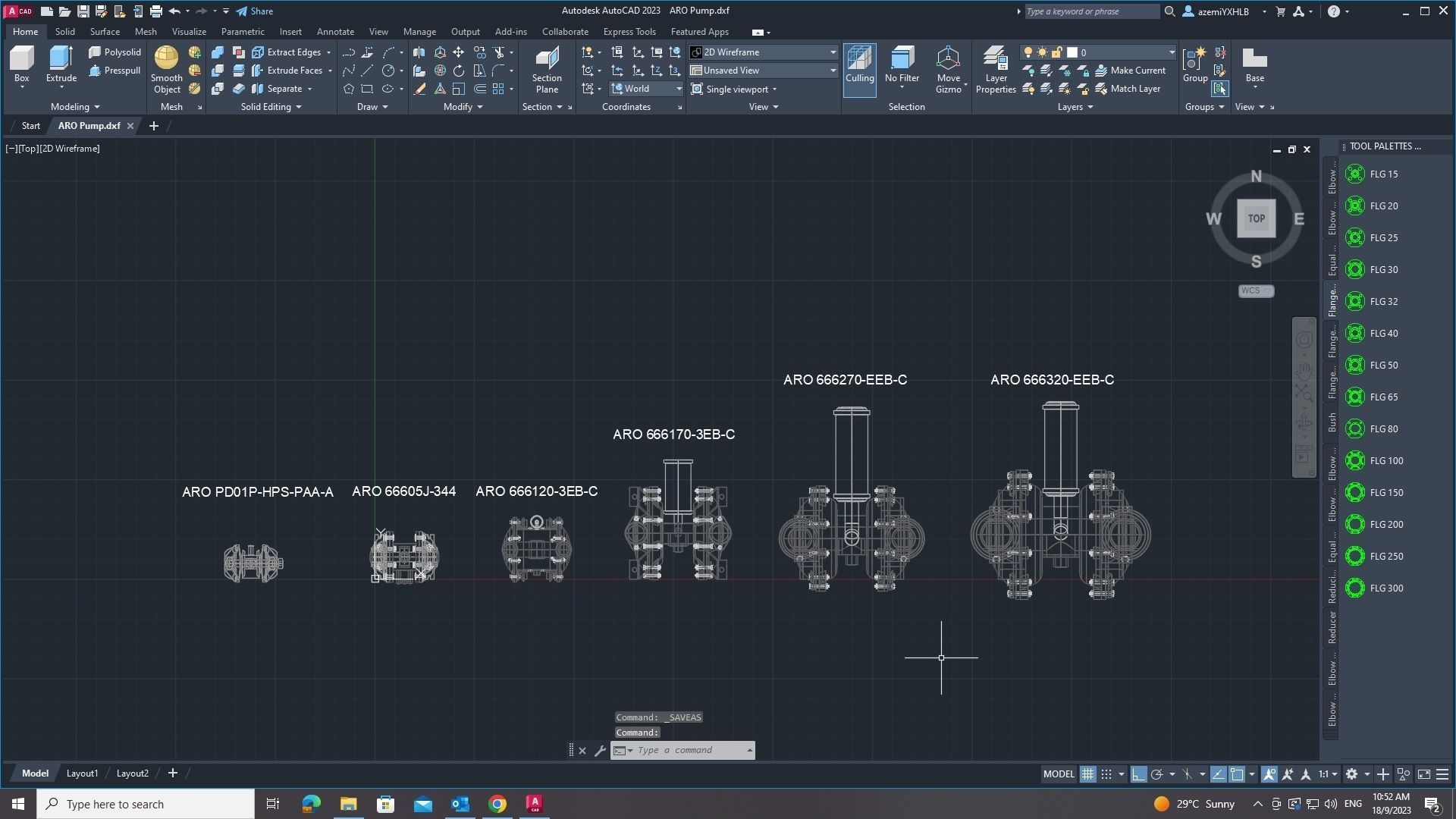Switch to the Layout1 tab
The image size is (1456, 819).
(82, 773)
